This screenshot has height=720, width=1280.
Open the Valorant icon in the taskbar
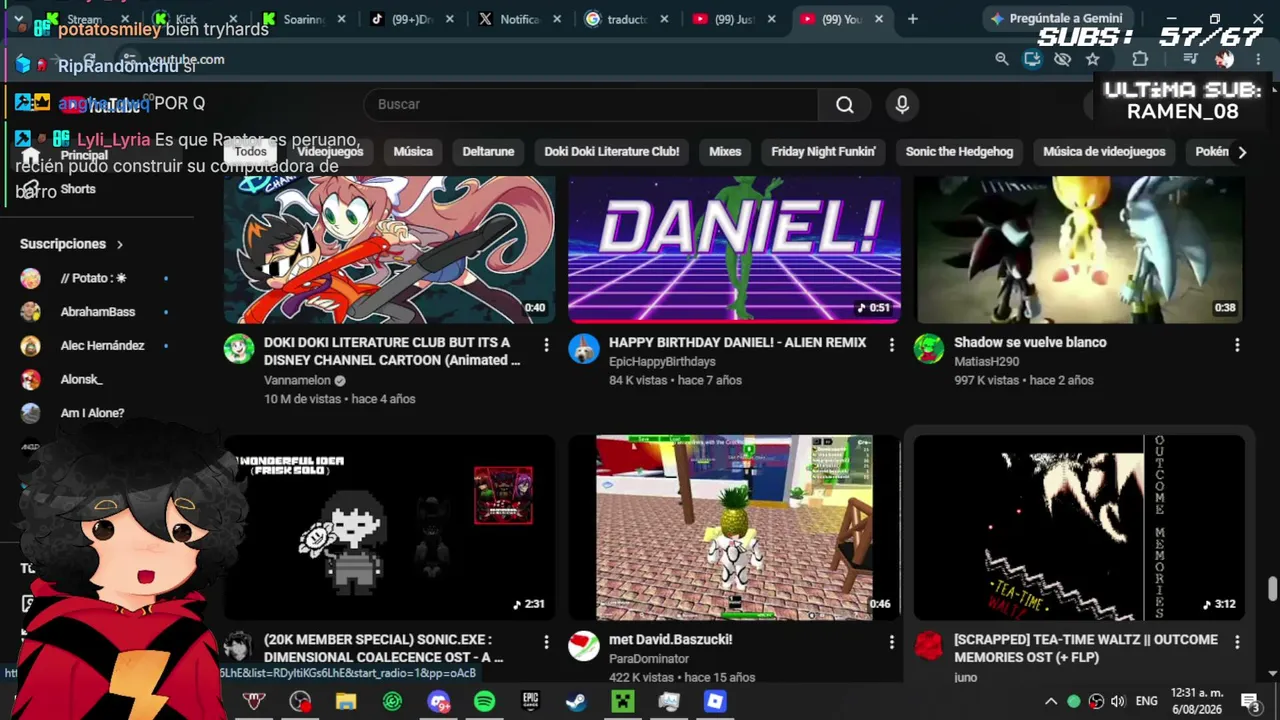pos(254,702)
